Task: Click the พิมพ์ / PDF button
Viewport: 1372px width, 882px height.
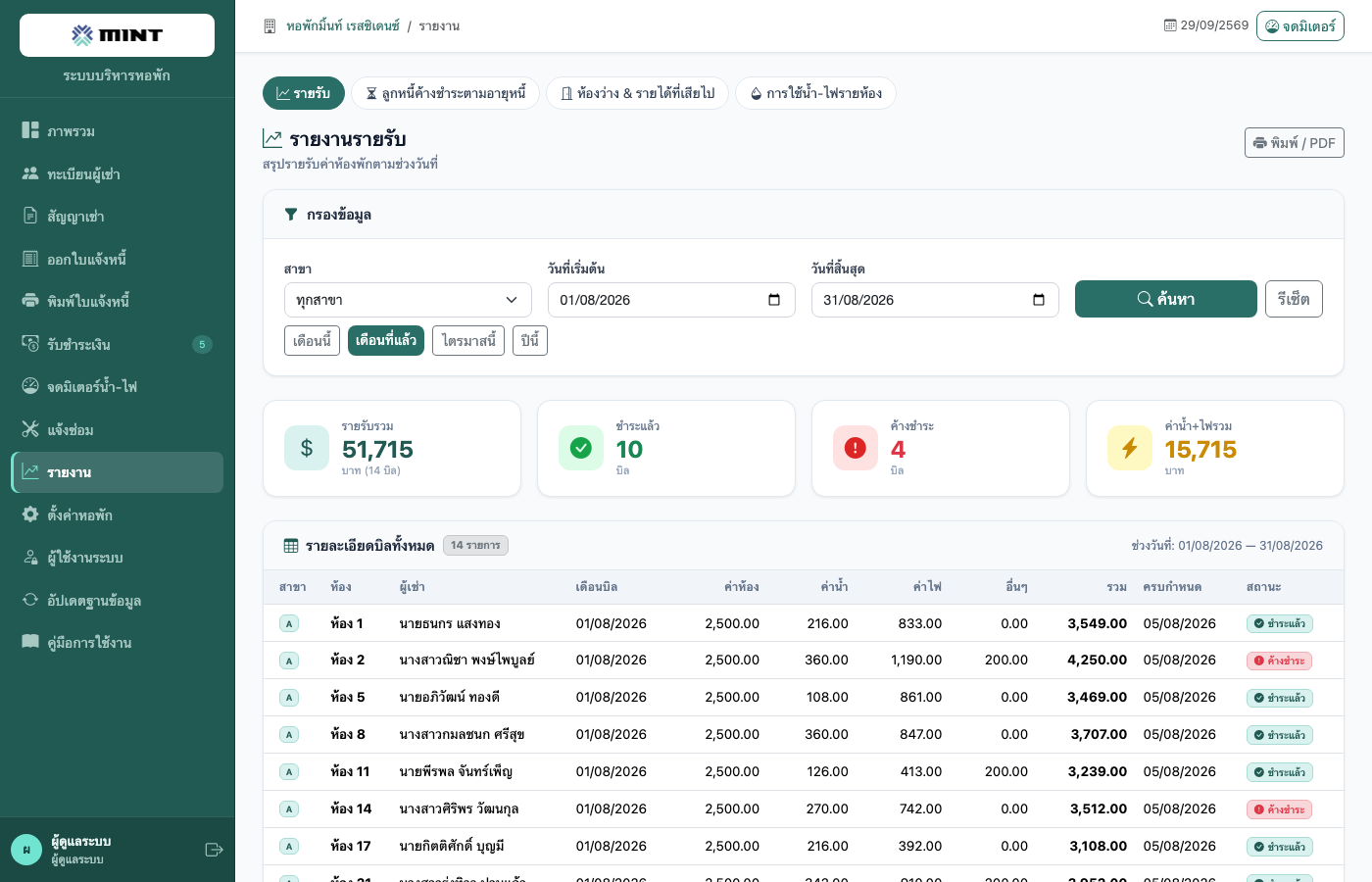Action: 1294,143
